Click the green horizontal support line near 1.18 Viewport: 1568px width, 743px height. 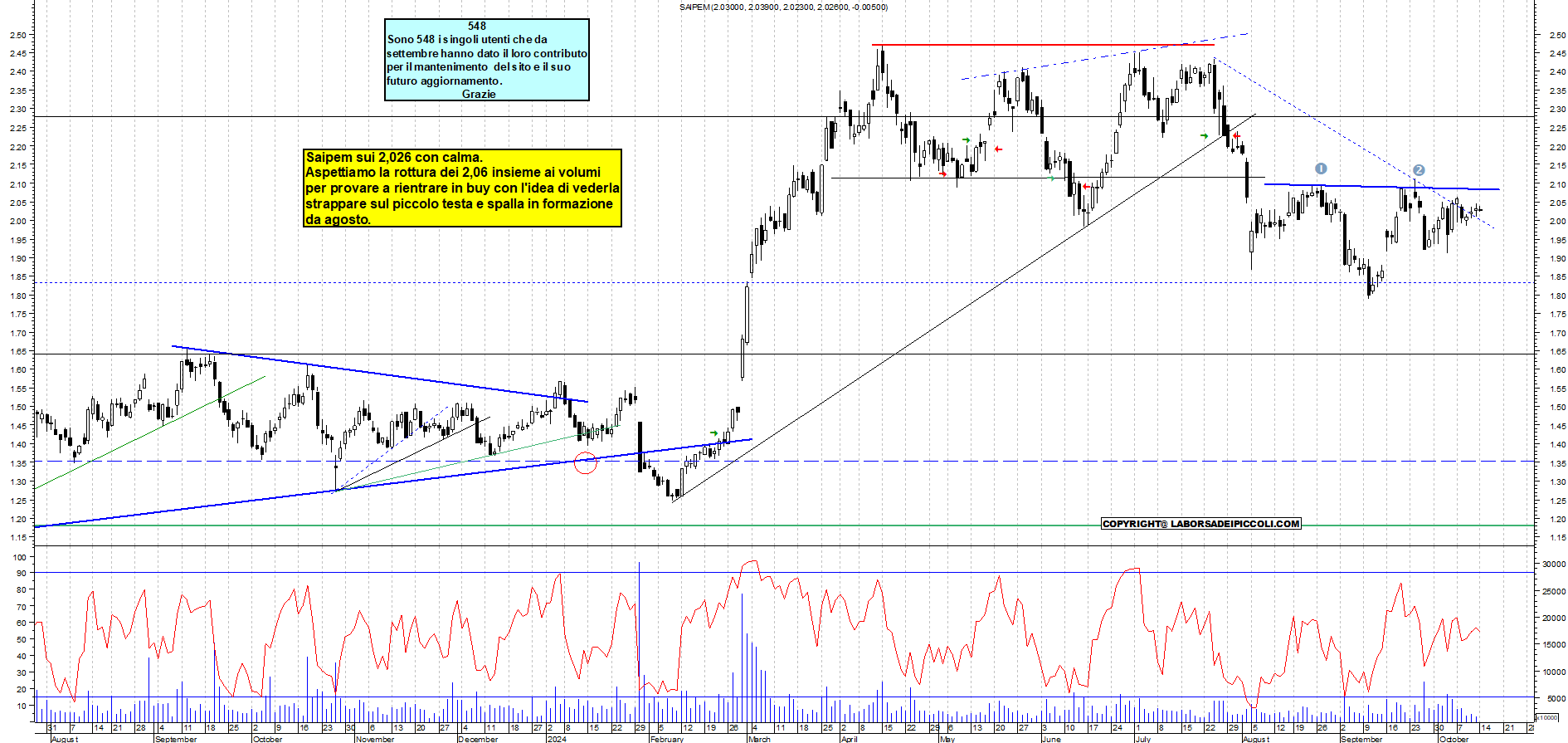(784, 525)
